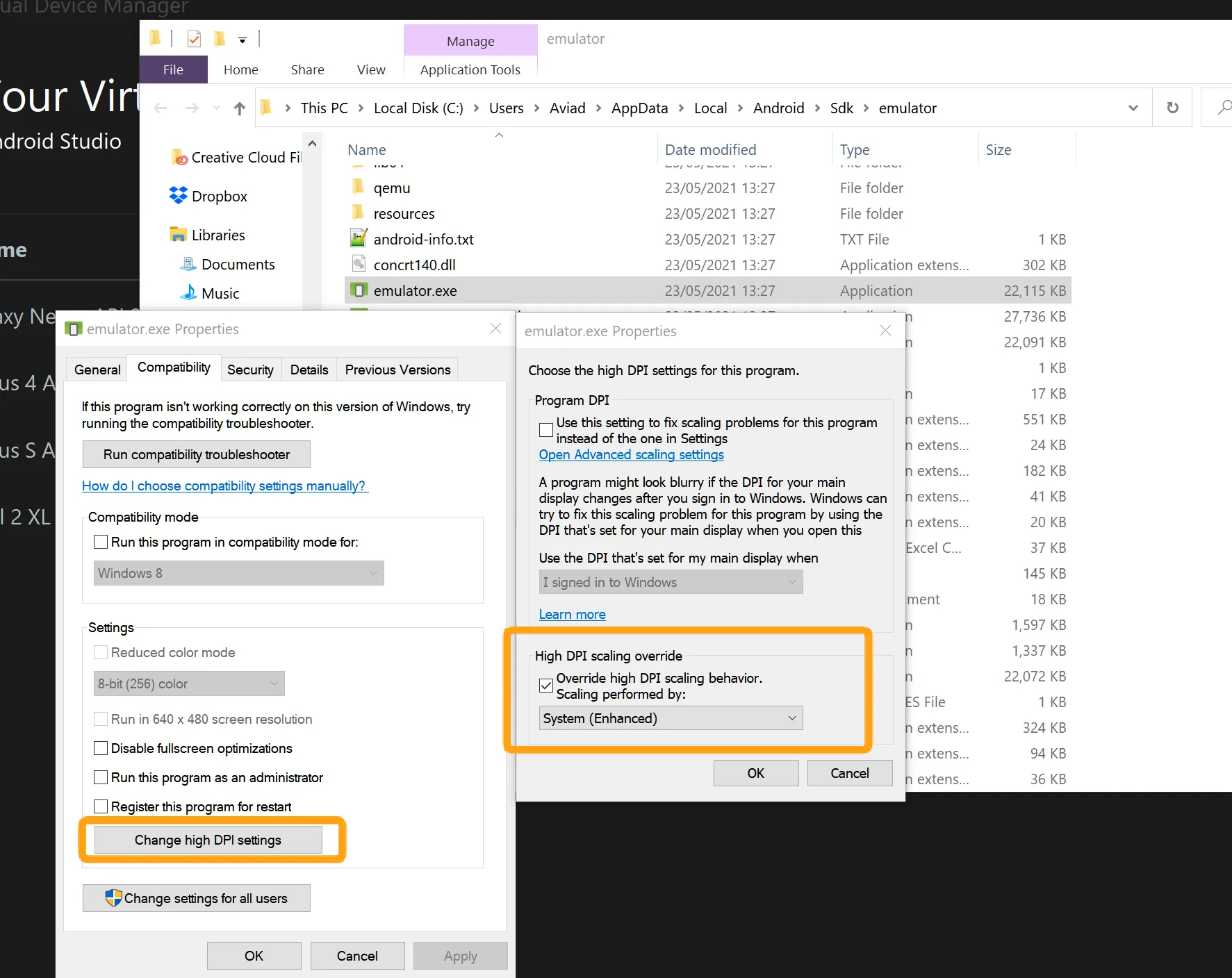Screen dimensions: 1232x978
Task: Open the Application Tools ribbon tab
Action: click(470, 69)
